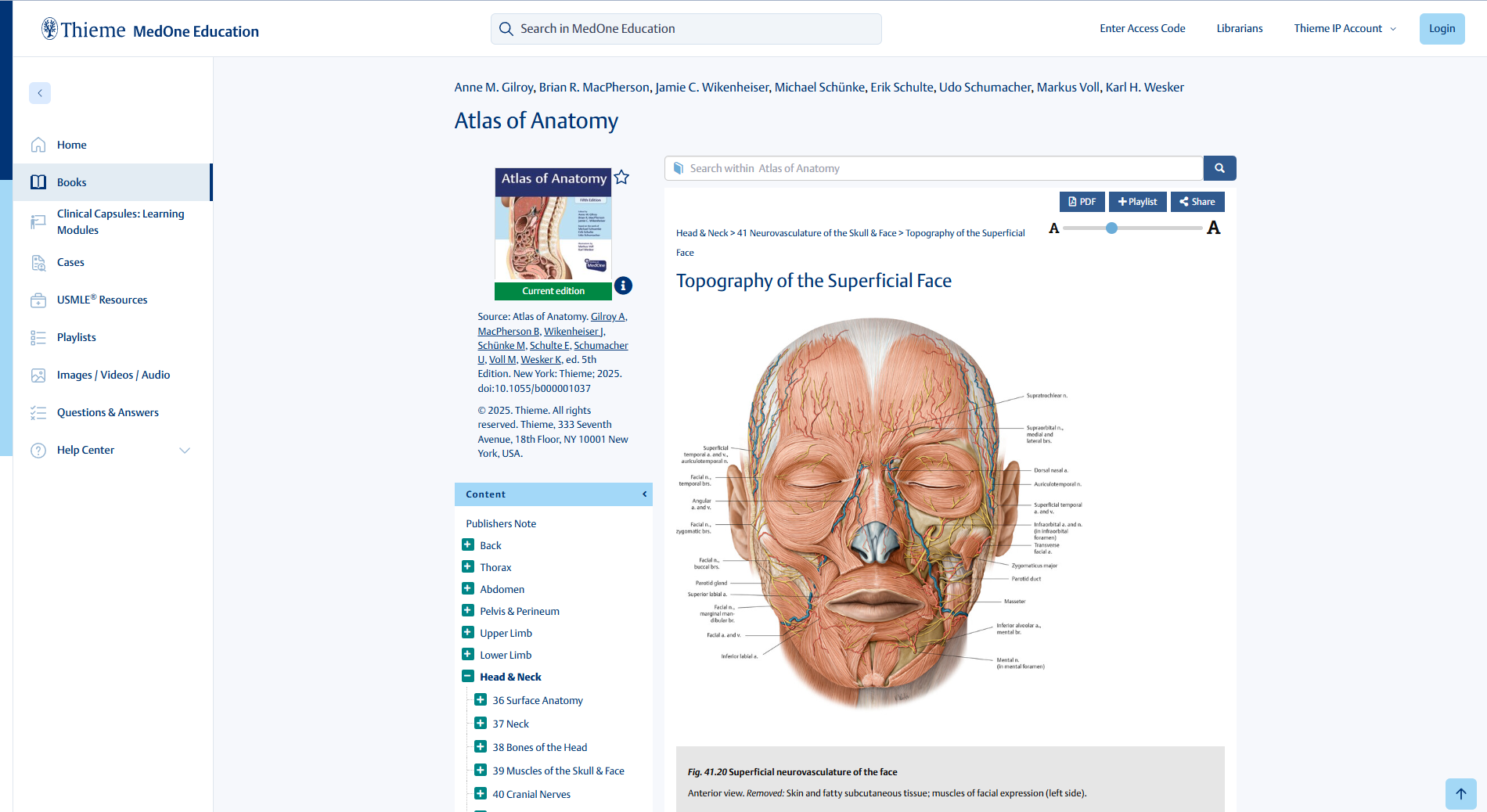Viewport: 1487px width, 812px height.
Task: Open the Thieme IP Account dropdown
Action: point(1344,29)
